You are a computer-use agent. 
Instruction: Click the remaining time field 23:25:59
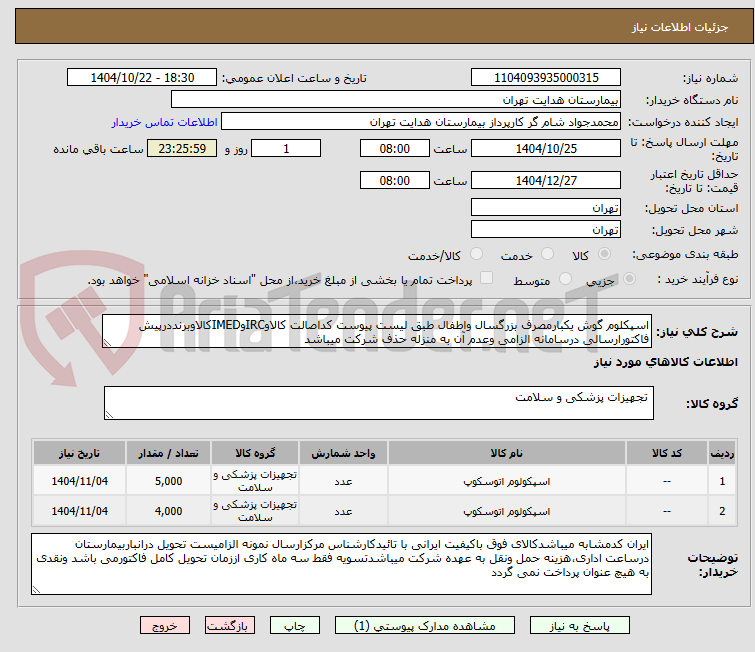pyautogui.click(x=182, y=148)
